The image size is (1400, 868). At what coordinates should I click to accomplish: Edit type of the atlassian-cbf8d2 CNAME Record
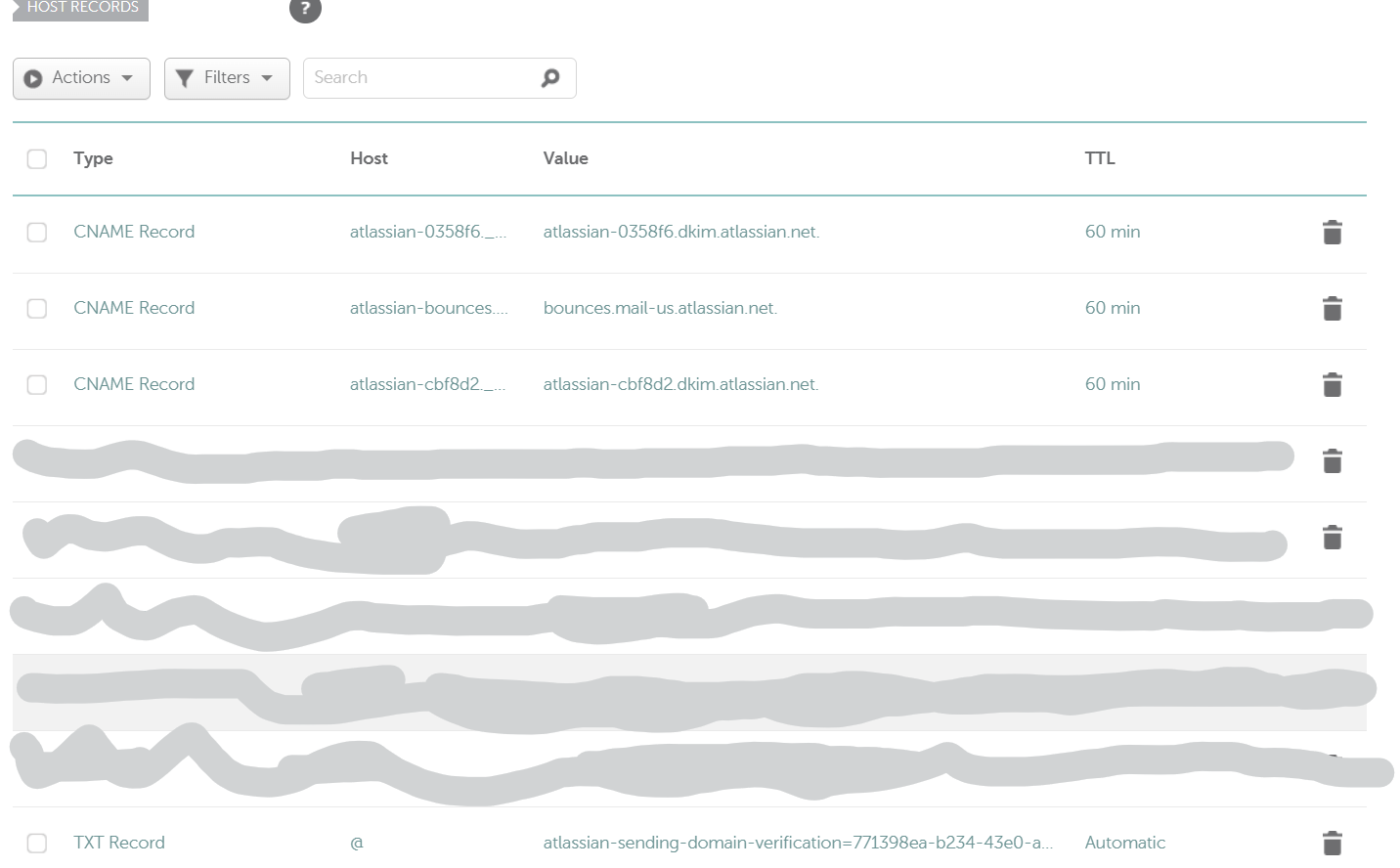point(134,384)
